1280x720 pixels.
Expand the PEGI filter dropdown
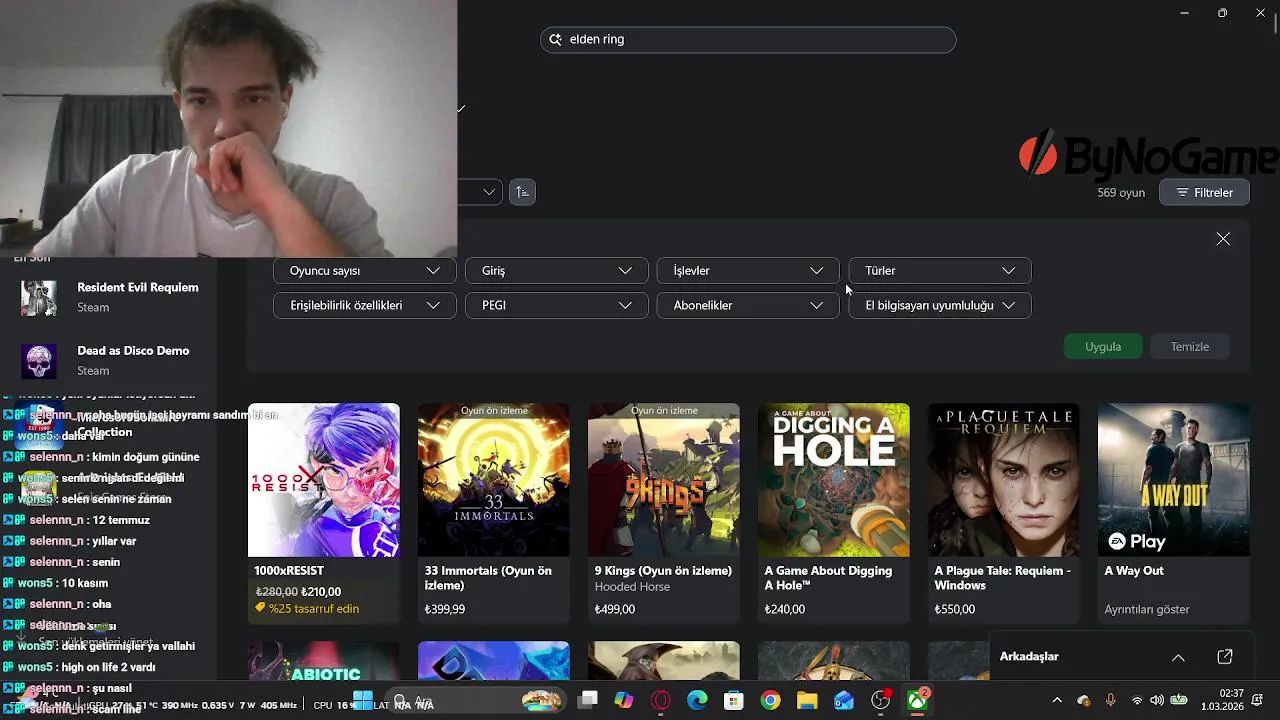pyautogui.click(x=556, y=305)
